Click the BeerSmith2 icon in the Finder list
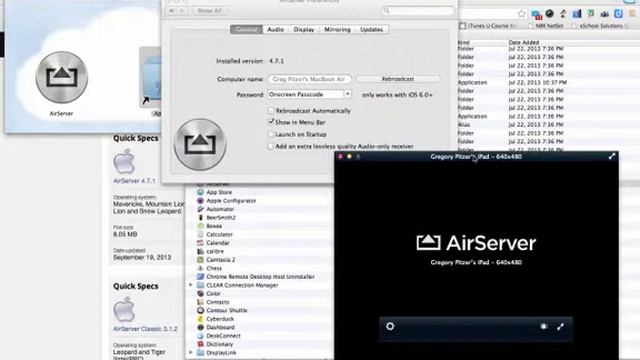This screenshot has width=640, height=360. pyautogui.click(x=200, y=218)
